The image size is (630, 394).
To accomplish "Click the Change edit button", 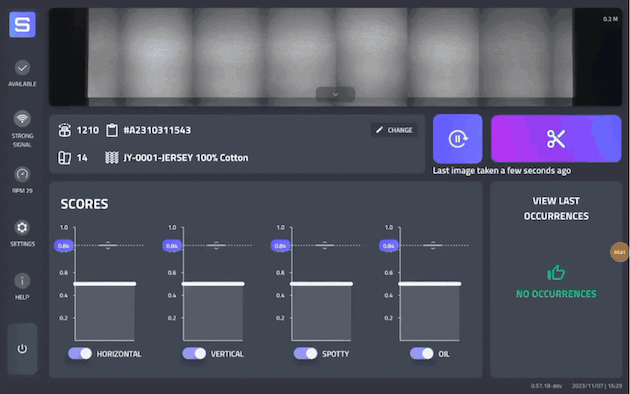I will (x=394, y=130).
